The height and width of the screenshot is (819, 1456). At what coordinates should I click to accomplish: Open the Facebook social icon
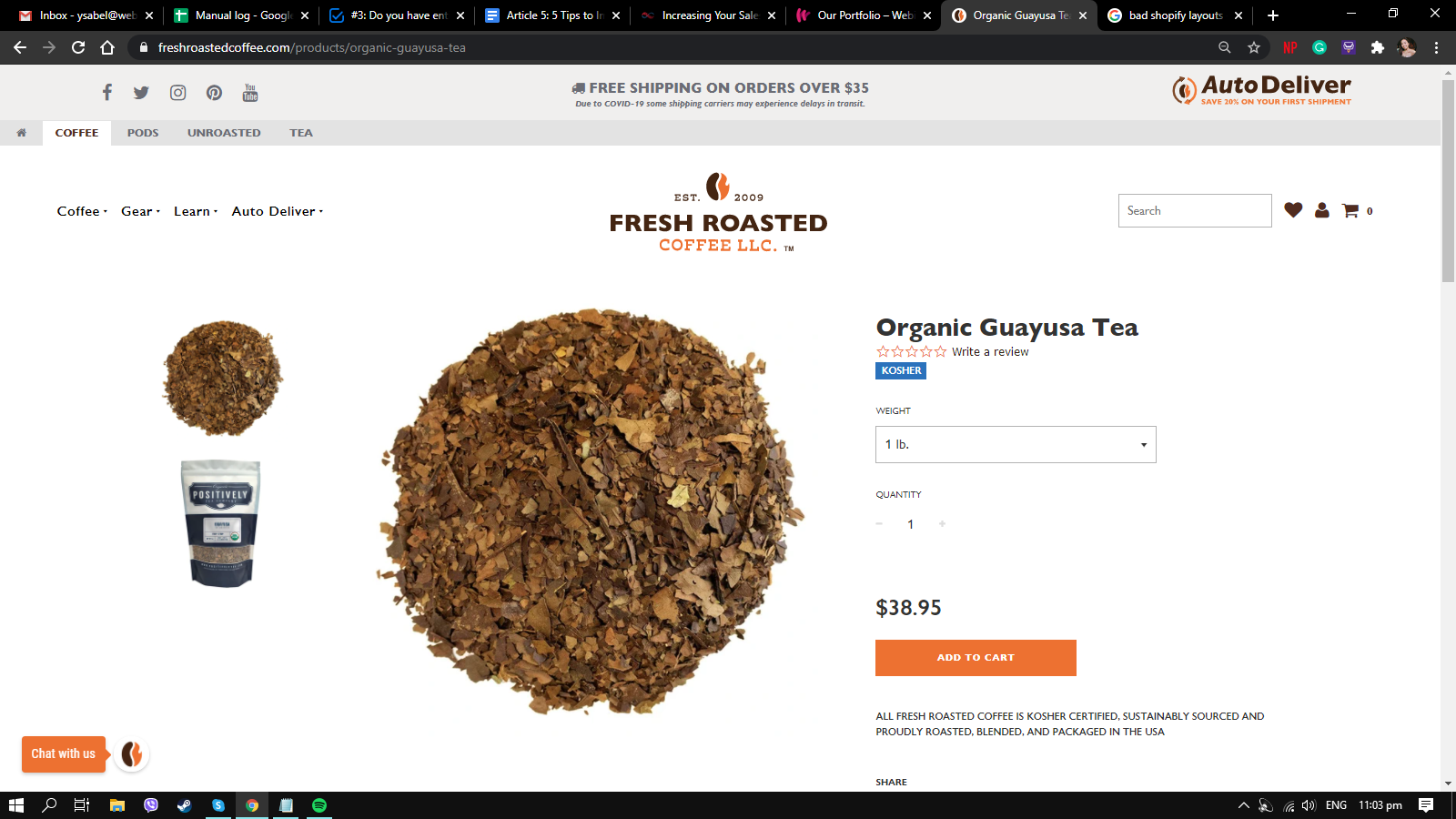pos(106,92)
